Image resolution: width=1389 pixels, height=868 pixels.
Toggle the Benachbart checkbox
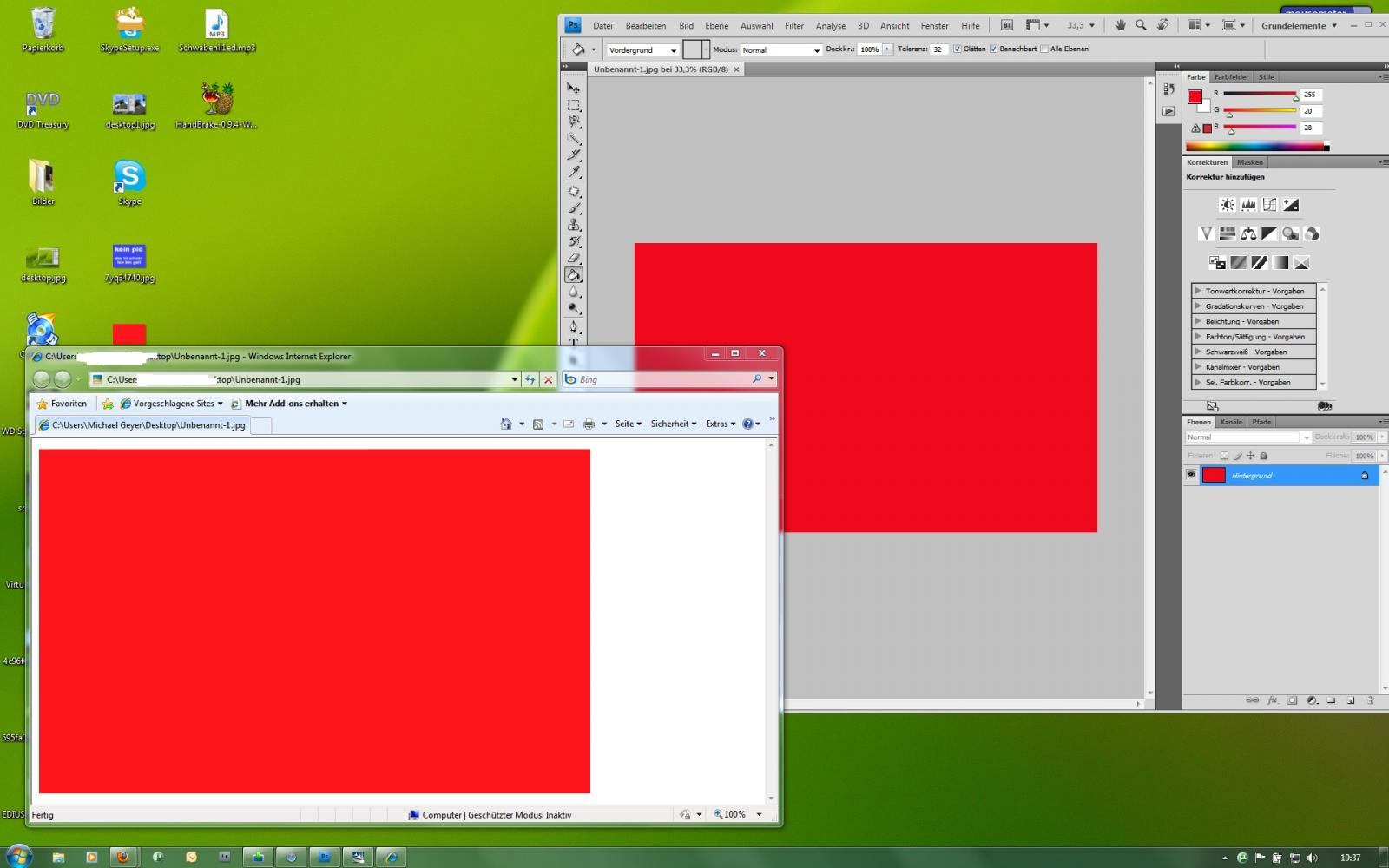coord(994,49)
